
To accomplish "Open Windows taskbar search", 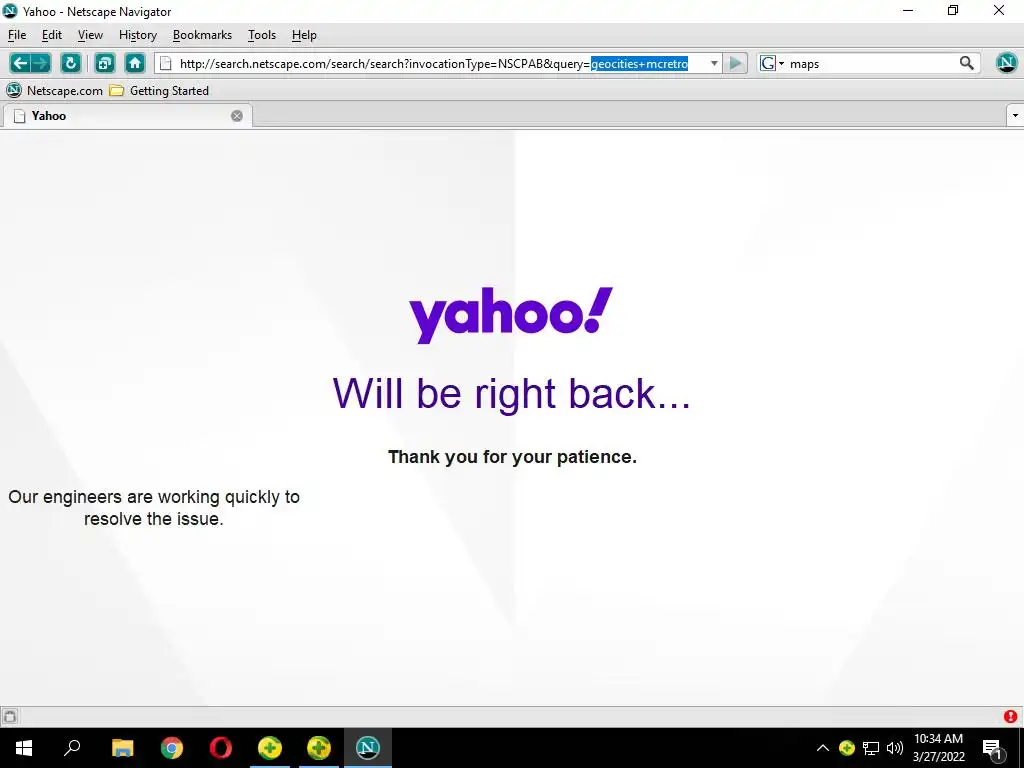I will coord(72,748).
